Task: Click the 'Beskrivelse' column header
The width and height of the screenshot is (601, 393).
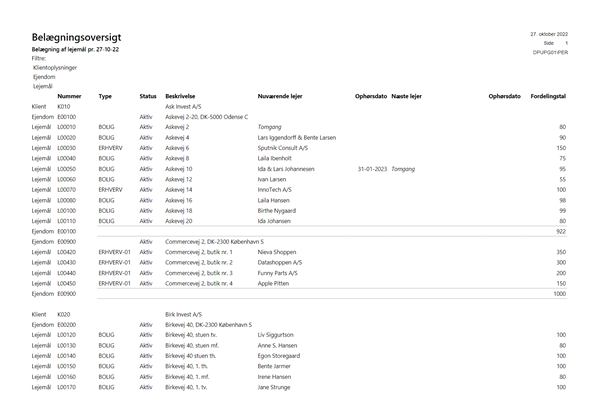Action: tap(180, 96)
